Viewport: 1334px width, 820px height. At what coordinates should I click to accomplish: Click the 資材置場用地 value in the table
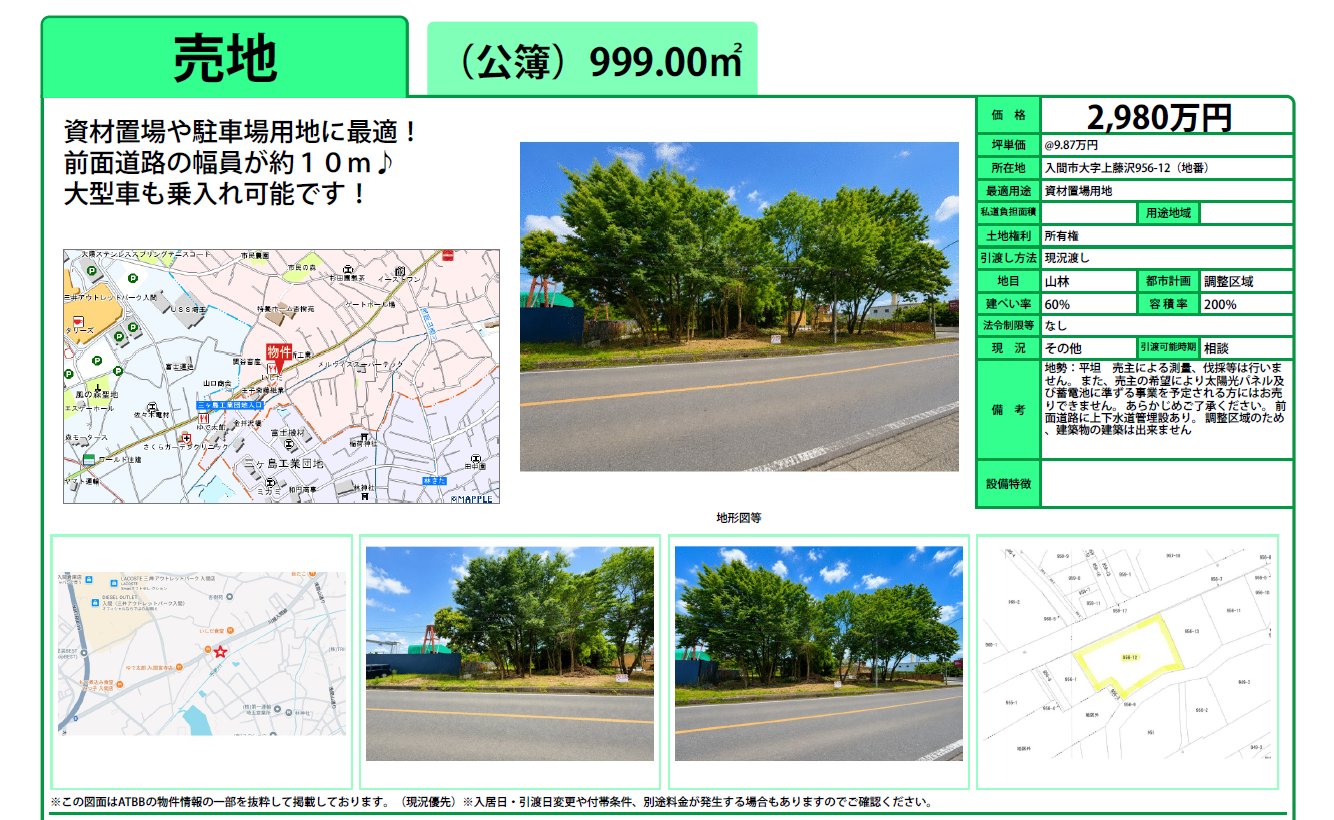click(x=1078, y=191)
